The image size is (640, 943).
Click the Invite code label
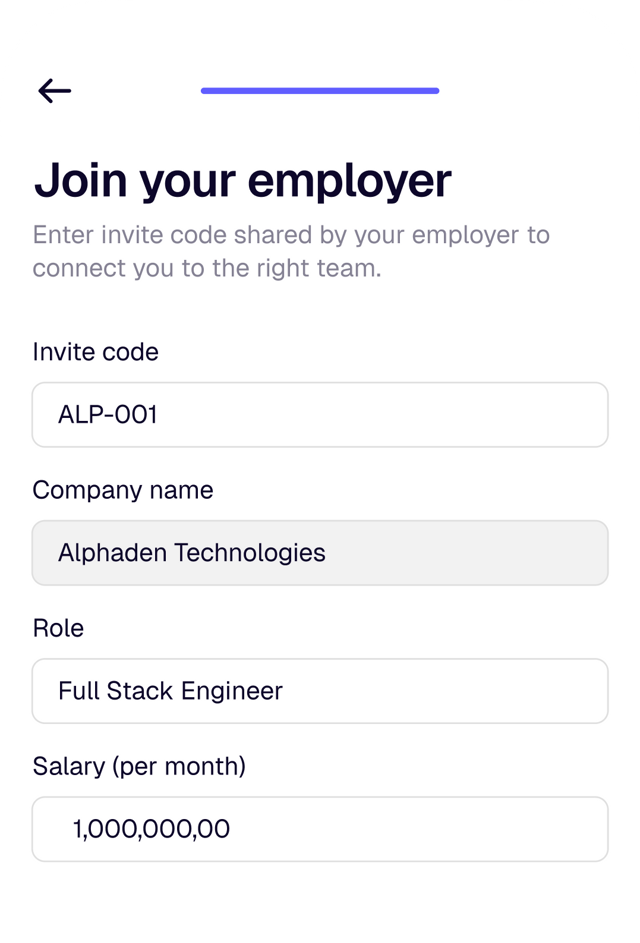pos(95,352)
